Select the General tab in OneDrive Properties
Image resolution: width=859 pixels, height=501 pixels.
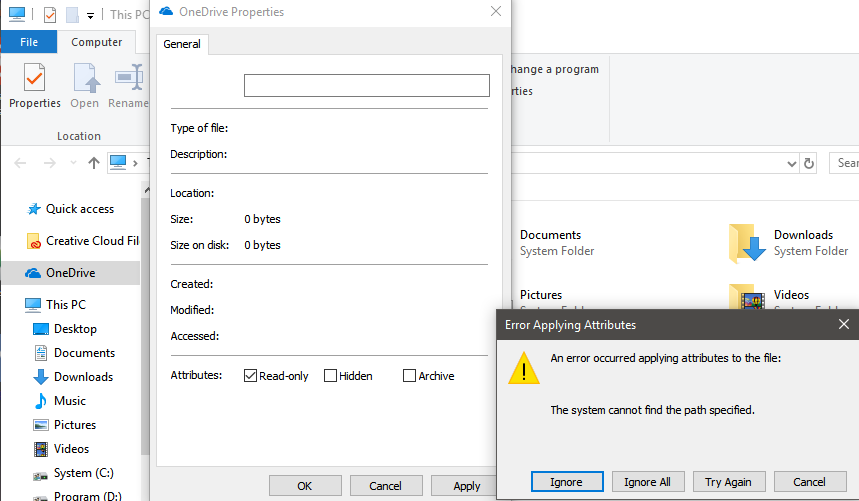pos(182,44)
